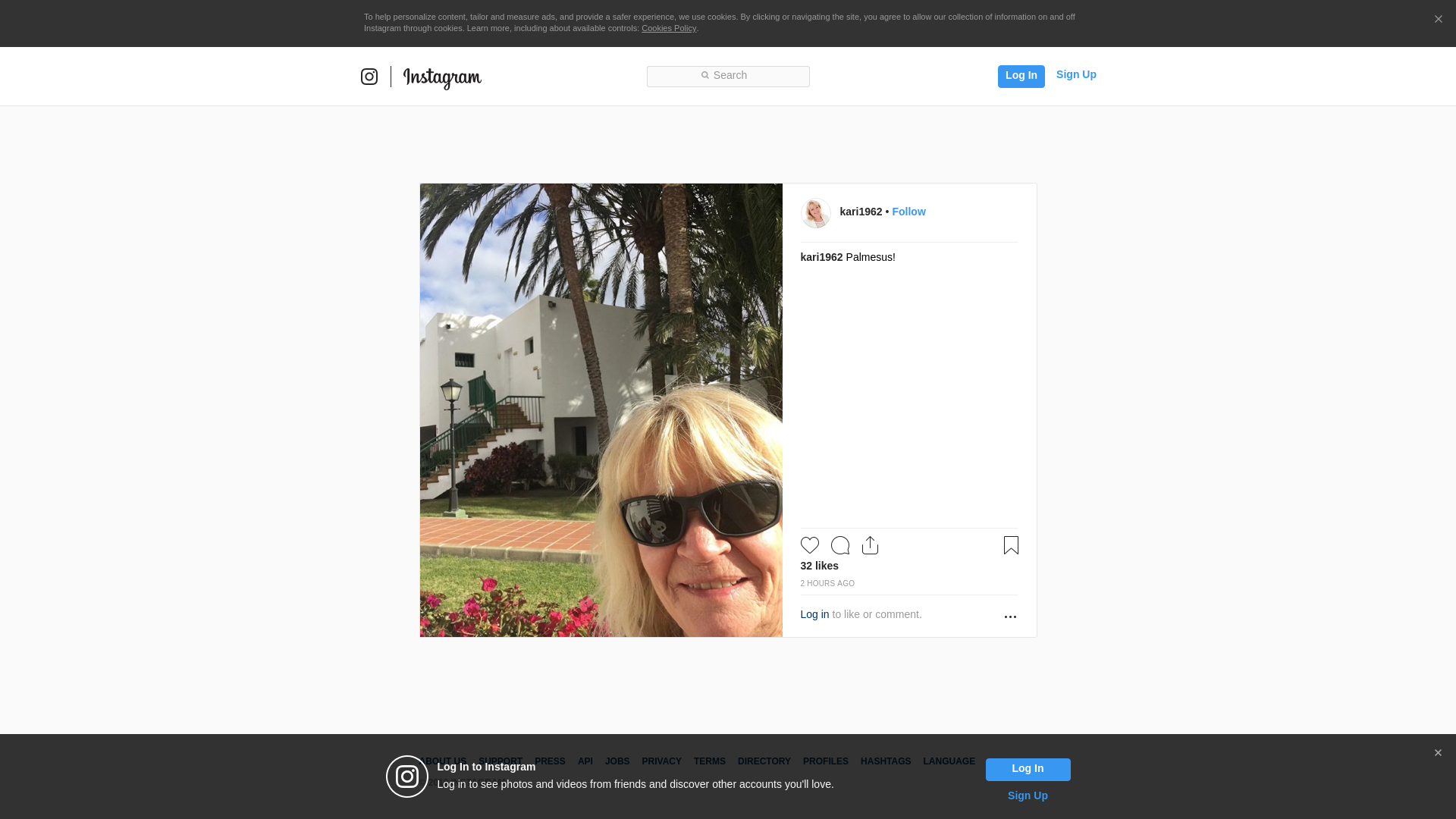This screenshot has height=819, width=1456.
Task: Dismiss the cookie notice banner
Action: pos(1438,19)
